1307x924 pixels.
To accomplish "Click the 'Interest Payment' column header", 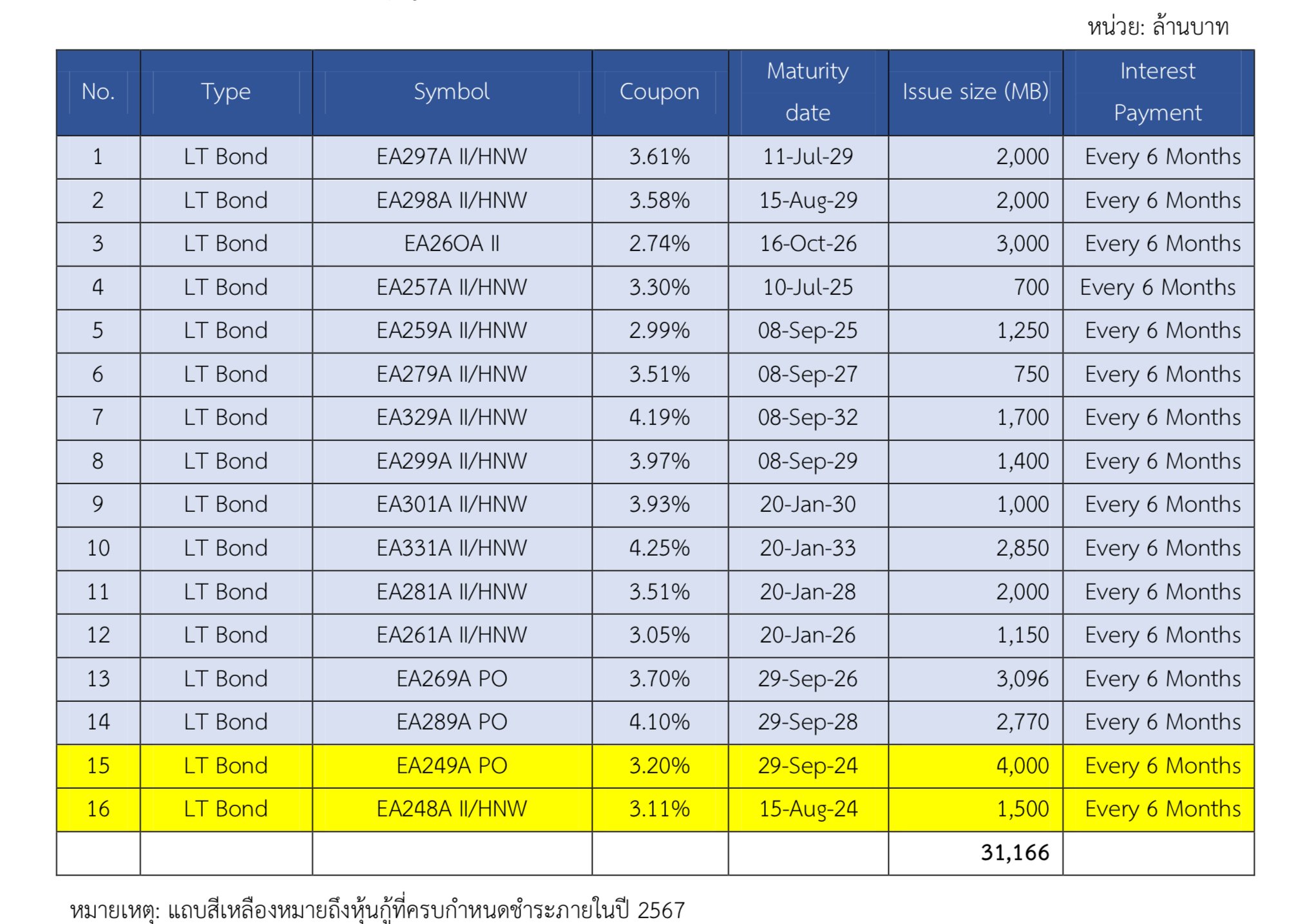I will tap(1158, 92).
